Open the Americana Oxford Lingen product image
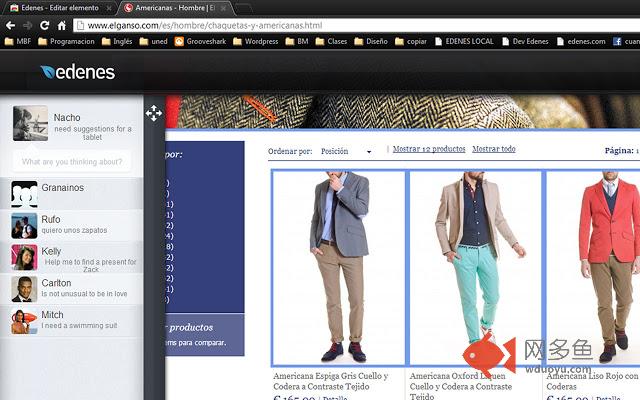640x400 pixels. click(x=474, y=267)
